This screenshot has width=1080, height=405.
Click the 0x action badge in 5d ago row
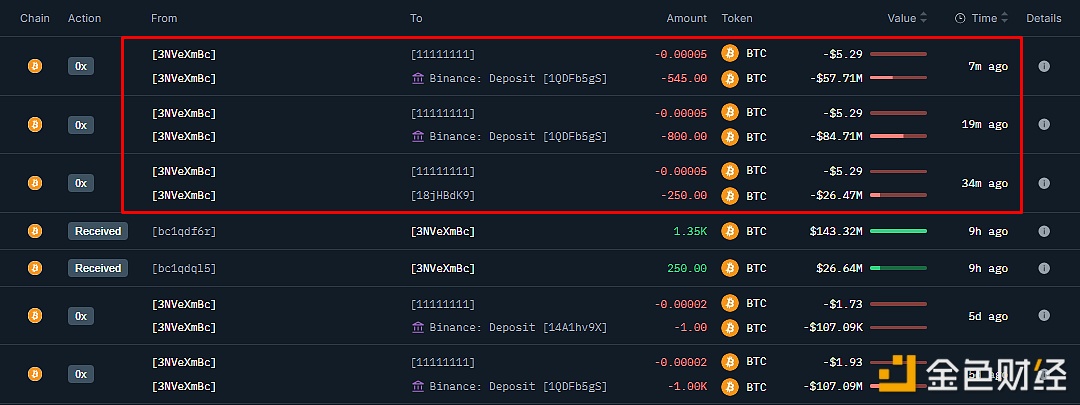pos(81,316)
